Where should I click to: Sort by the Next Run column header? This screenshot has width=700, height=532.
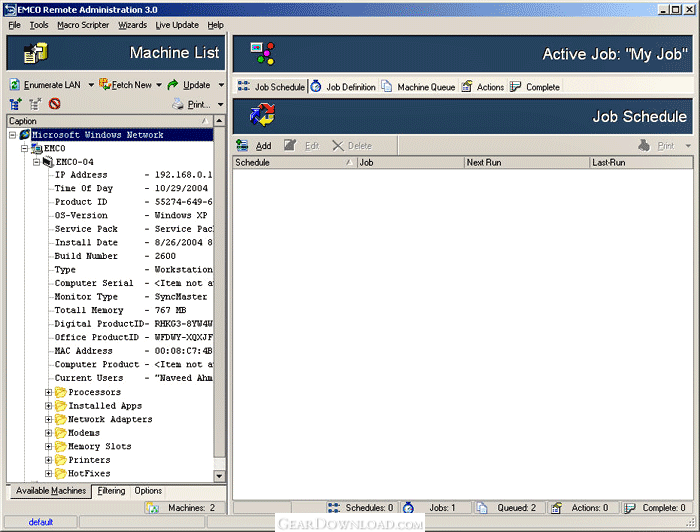tap(527, 162)
